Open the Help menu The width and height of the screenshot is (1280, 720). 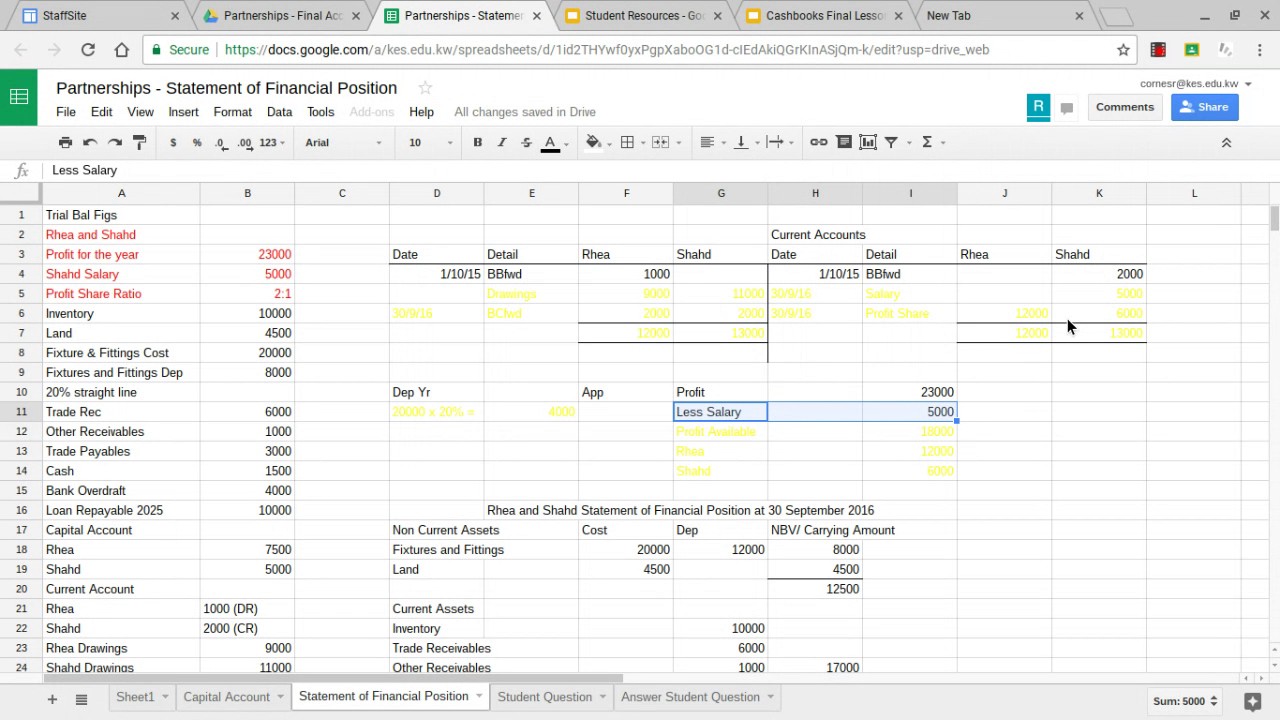pyautogui.click(x=421, y=112)
